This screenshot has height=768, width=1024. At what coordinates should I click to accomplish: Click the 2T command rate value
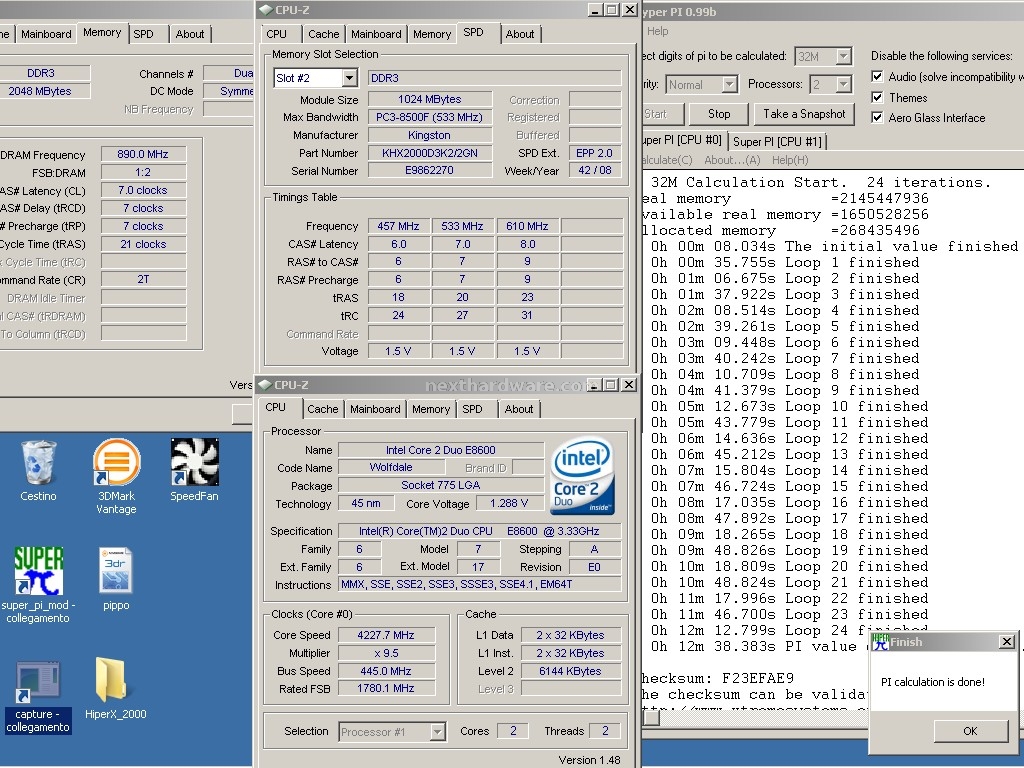tap(143, 280)
